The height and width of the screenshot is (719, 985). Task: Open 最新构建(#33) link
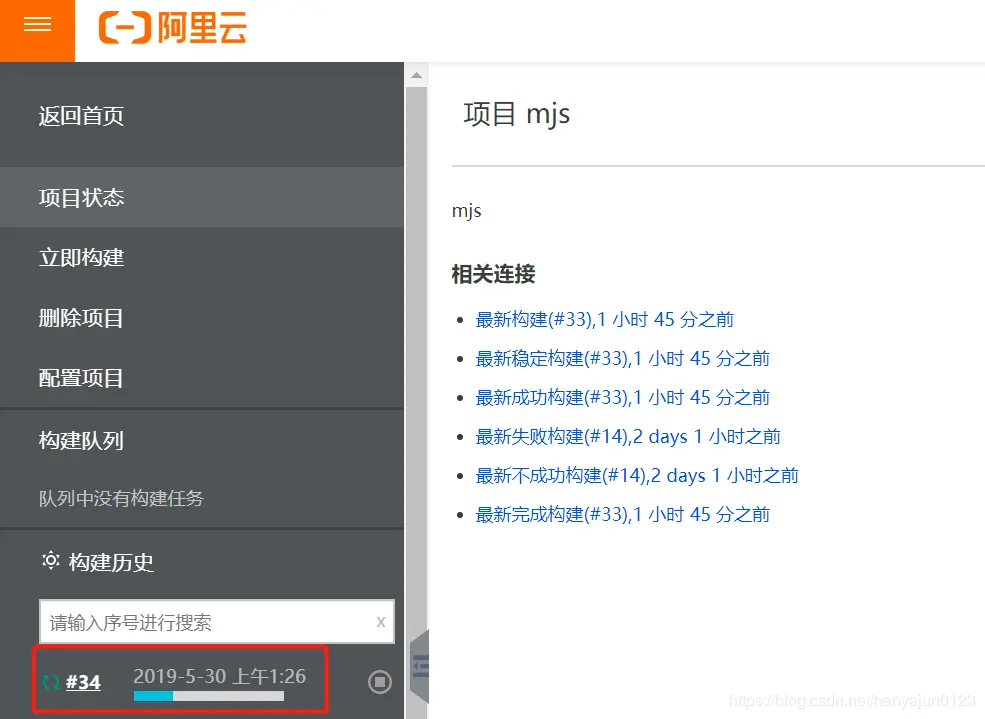pos(604,320)
